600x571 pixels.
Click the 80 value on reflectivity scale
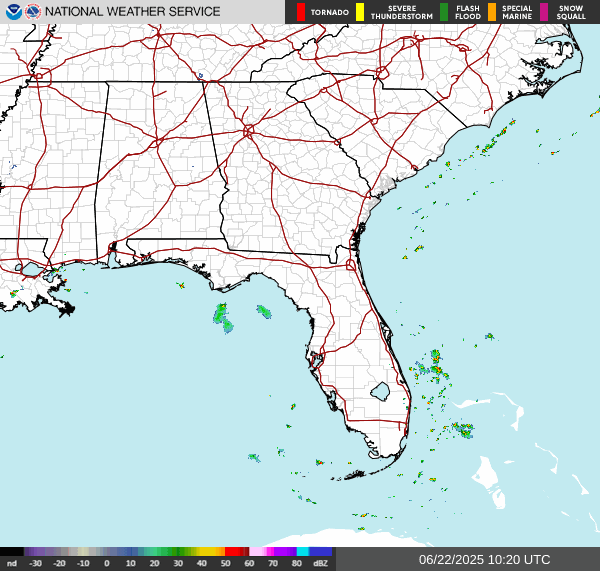pos(297,563)
